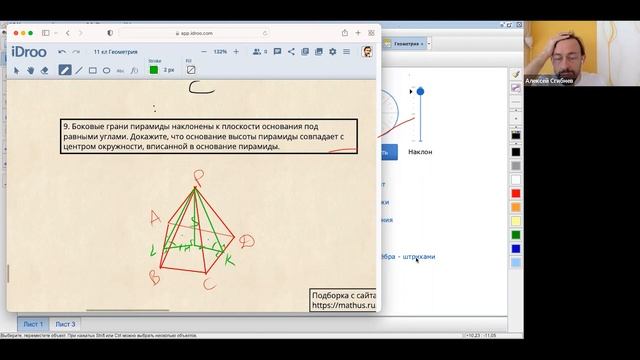Switch to the Лист 3 tab
The height and width of the screenshot is (360, 640).
pos(65,324)
